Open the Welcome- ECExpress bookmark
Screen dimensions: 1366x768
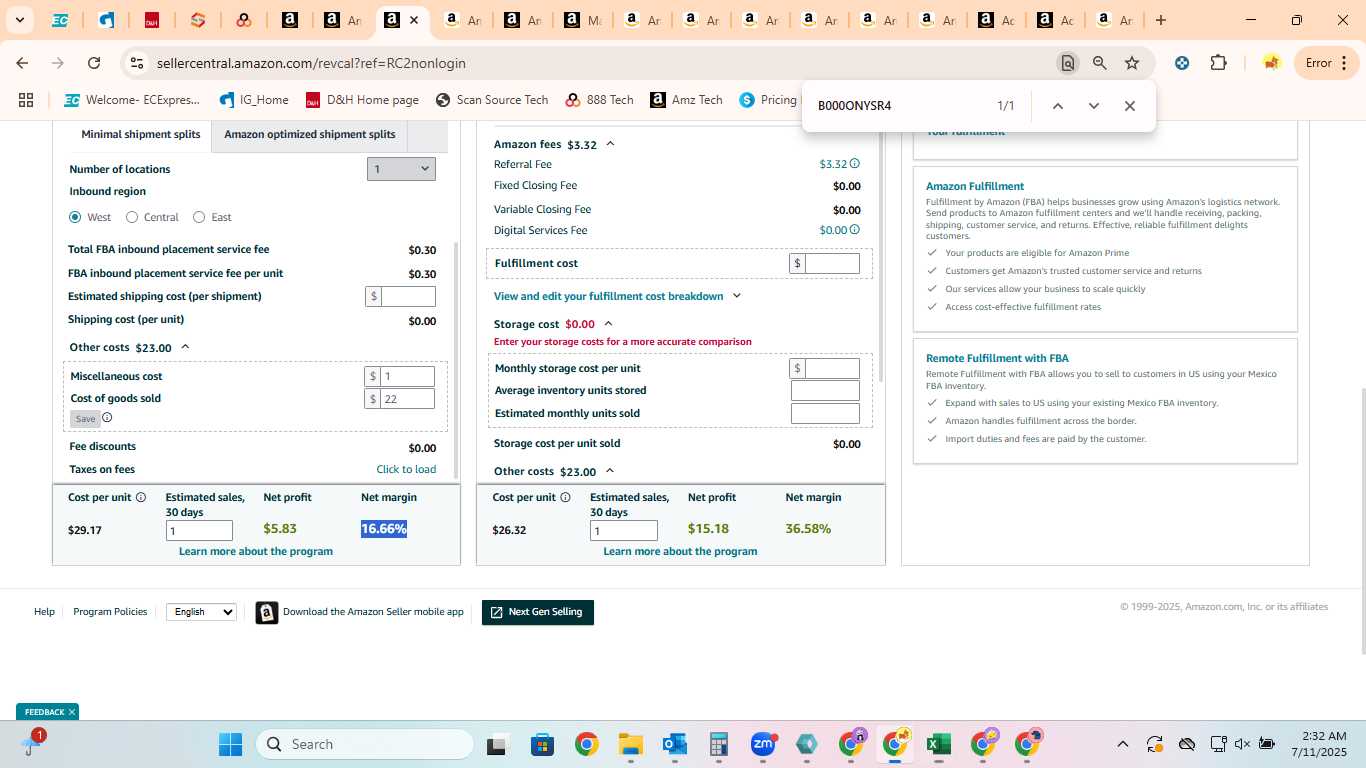[x=132, y=100]
